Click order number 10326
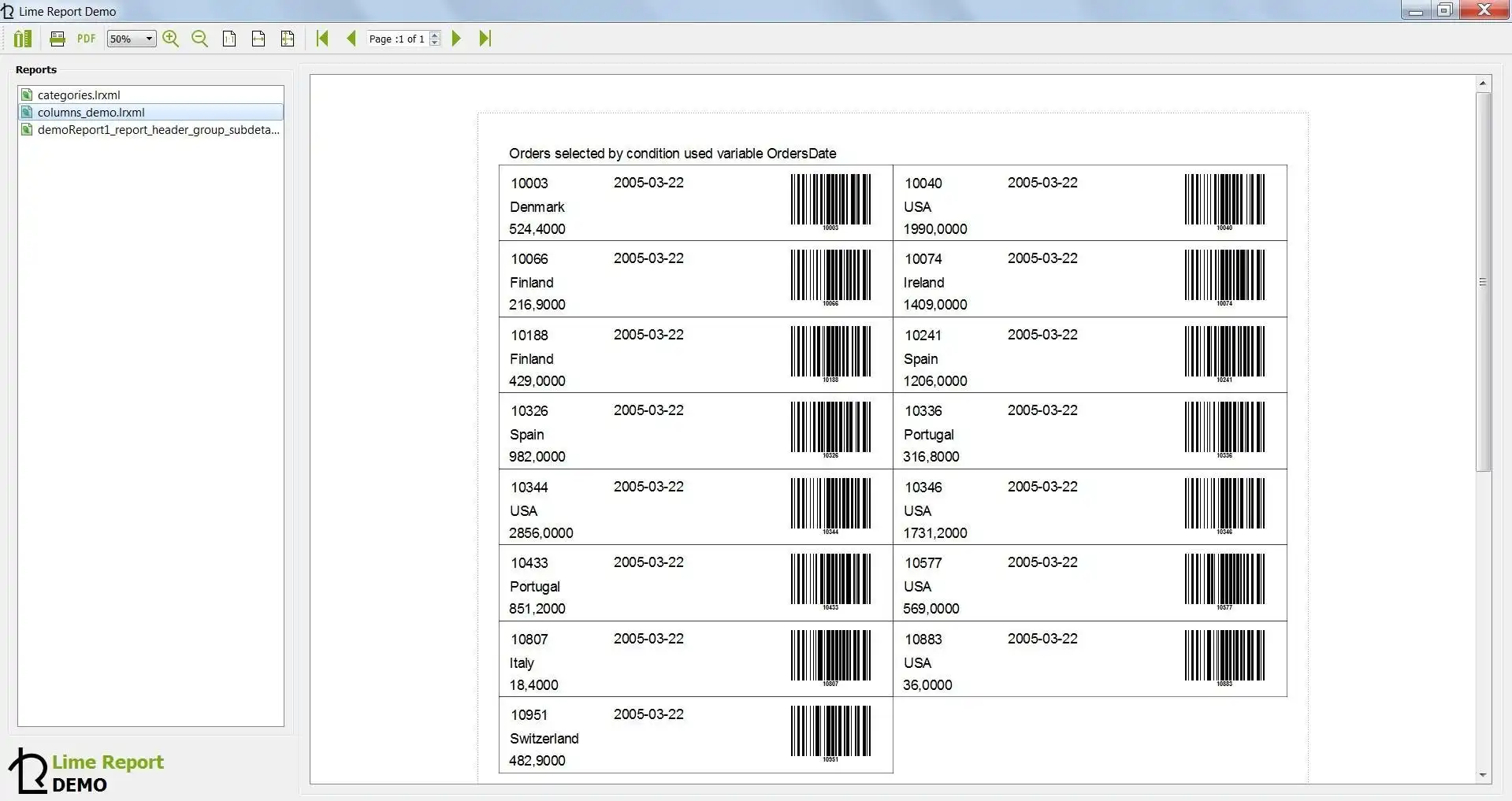Viewport: 1512px width, 801px height. 529,411
